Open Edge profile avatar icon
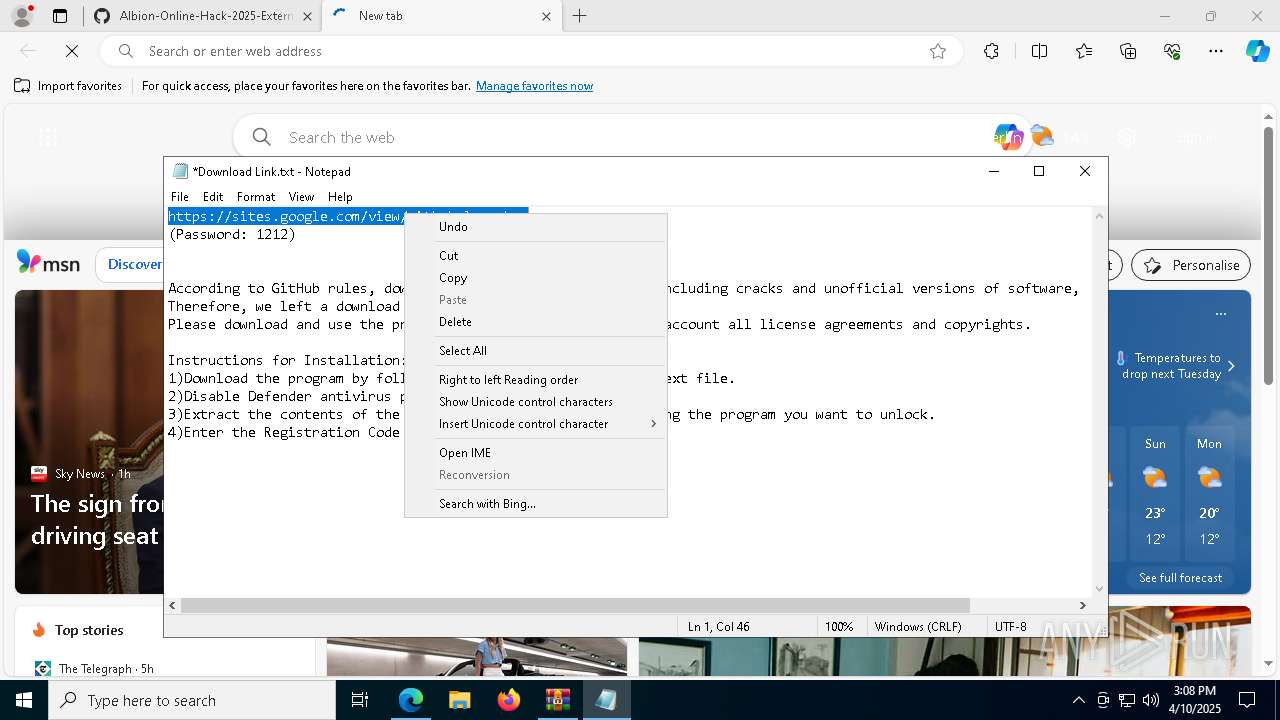Screen dimensions: 1280x720 click(x=21, y=16)
